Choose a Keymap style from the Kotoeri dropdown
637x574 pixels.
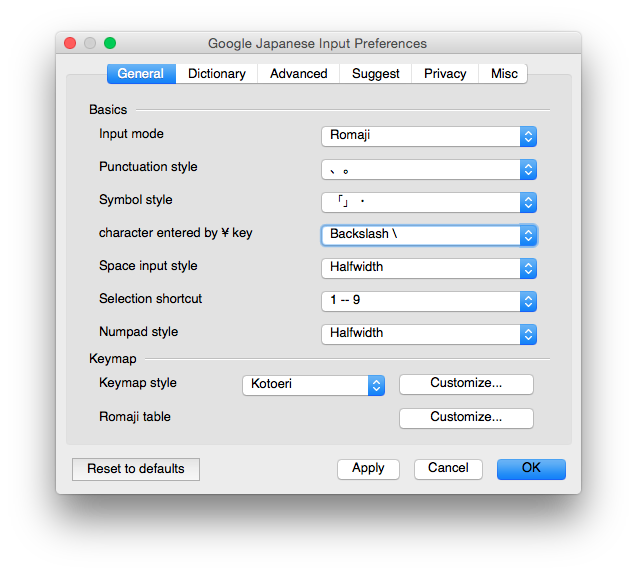314,385
